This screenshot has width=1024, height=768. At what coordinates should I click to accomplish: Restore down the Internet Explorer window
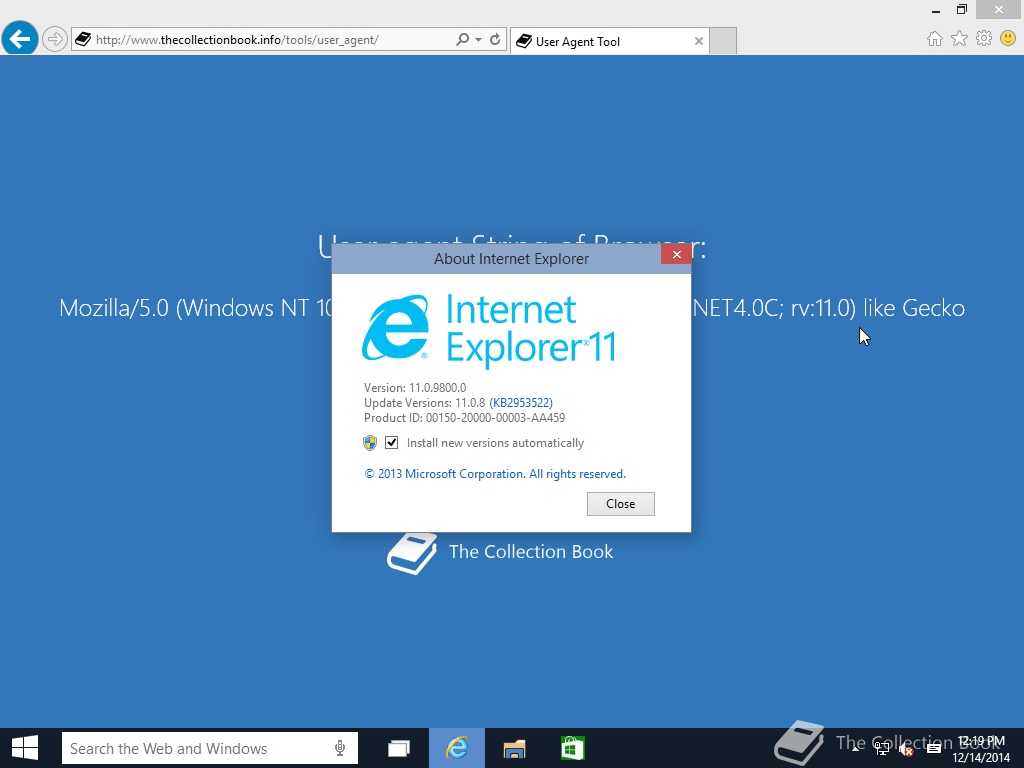[x=962, y=10]
